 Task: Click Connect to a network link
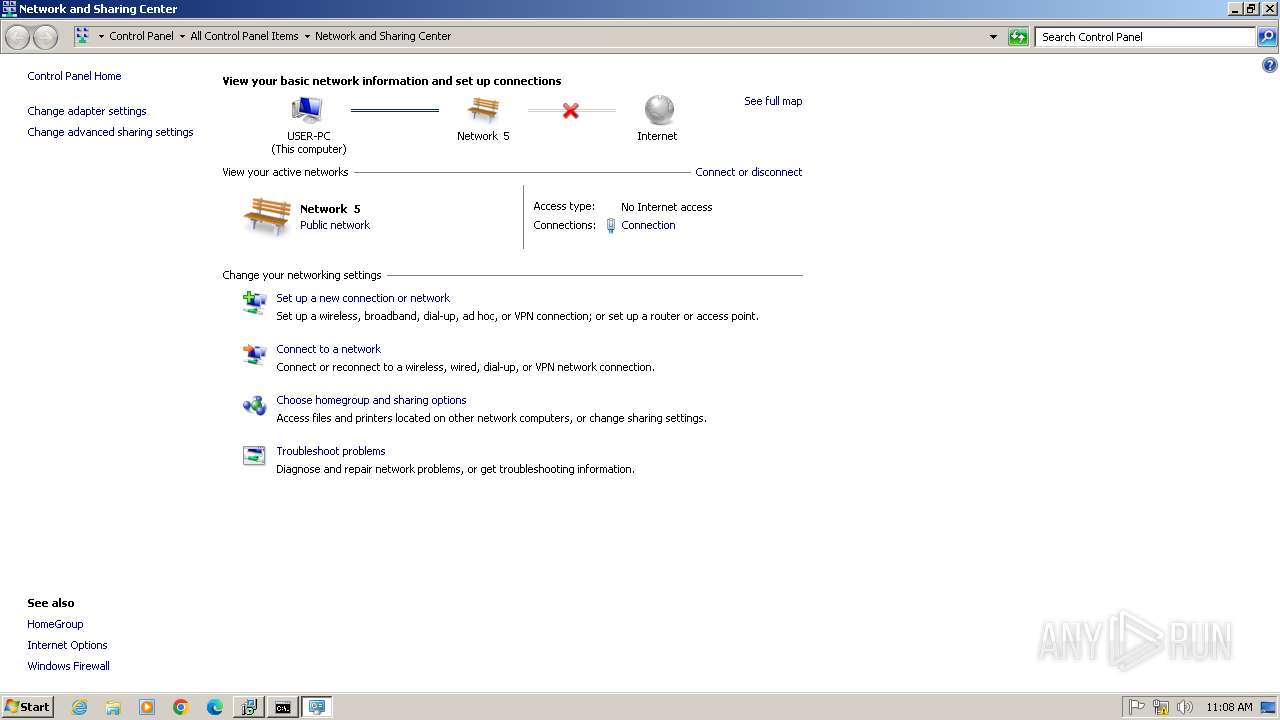coord(328,349)
